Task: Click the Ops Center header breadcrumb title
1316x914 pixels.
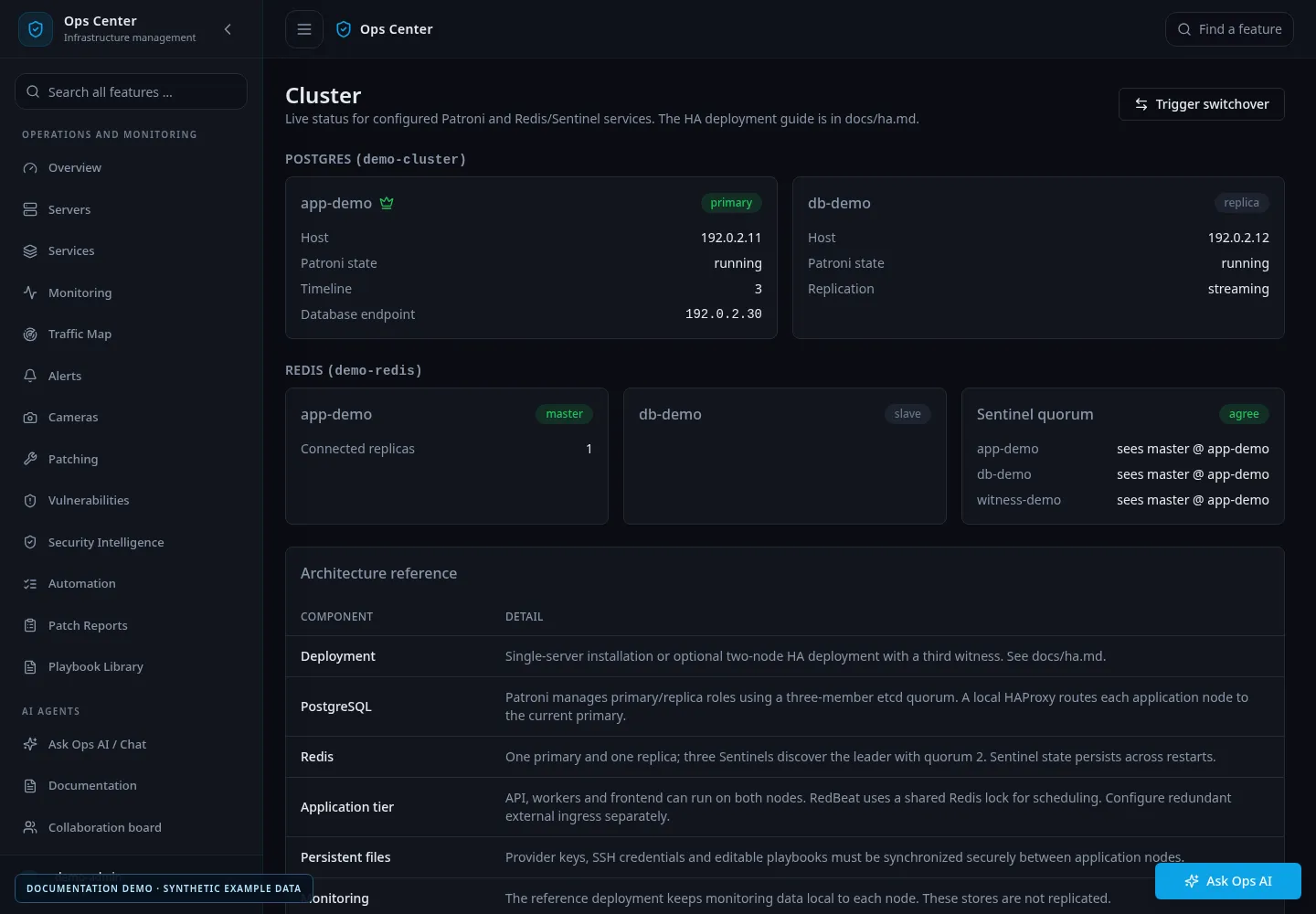Action: click(x=397, y=29)
